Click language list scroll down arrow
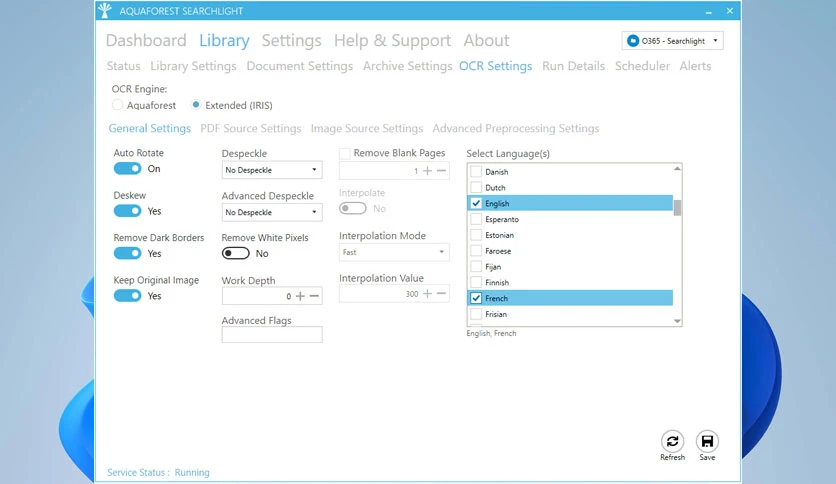 click(x=677, y=321)
